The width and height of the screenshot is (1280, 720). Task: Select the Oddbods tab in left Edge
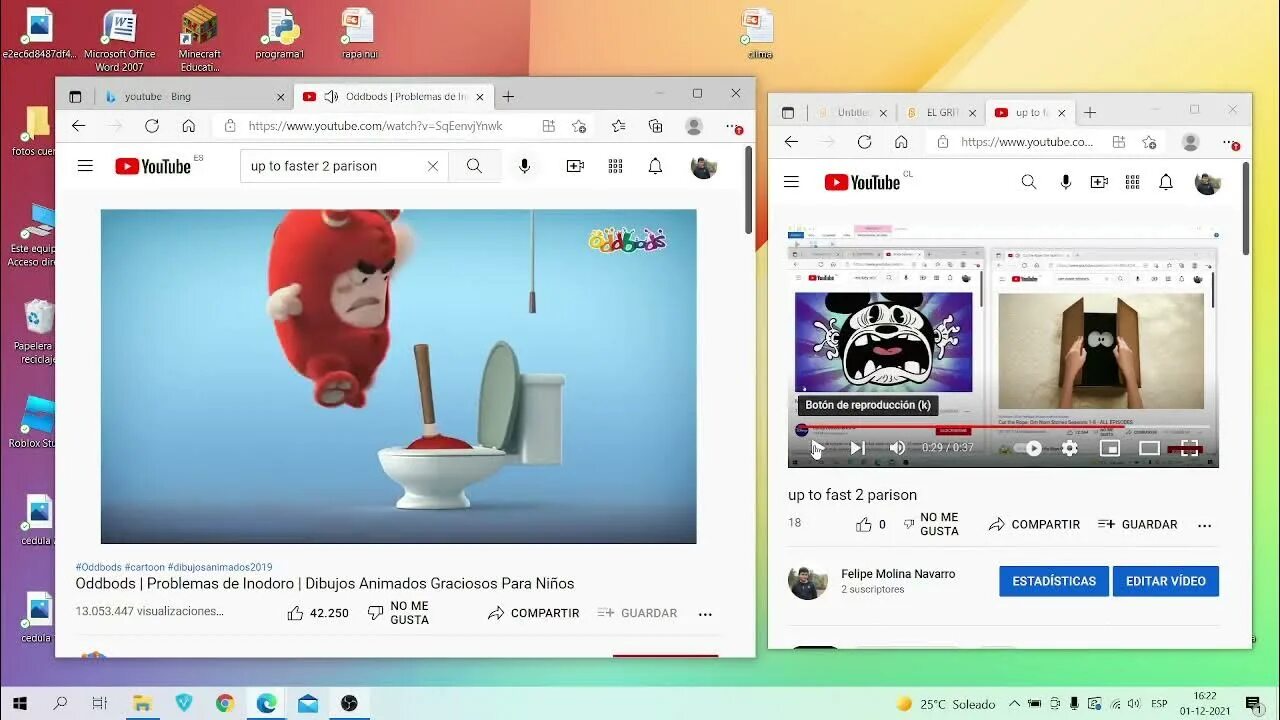[393, 96]
